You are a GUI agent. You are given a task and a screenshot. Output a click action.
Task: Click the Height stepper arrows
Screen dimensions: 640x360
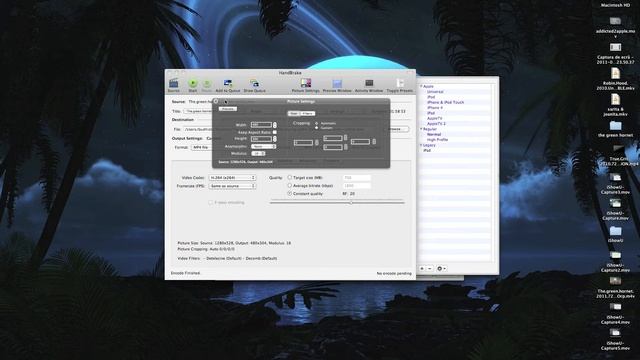coord(275,139)
